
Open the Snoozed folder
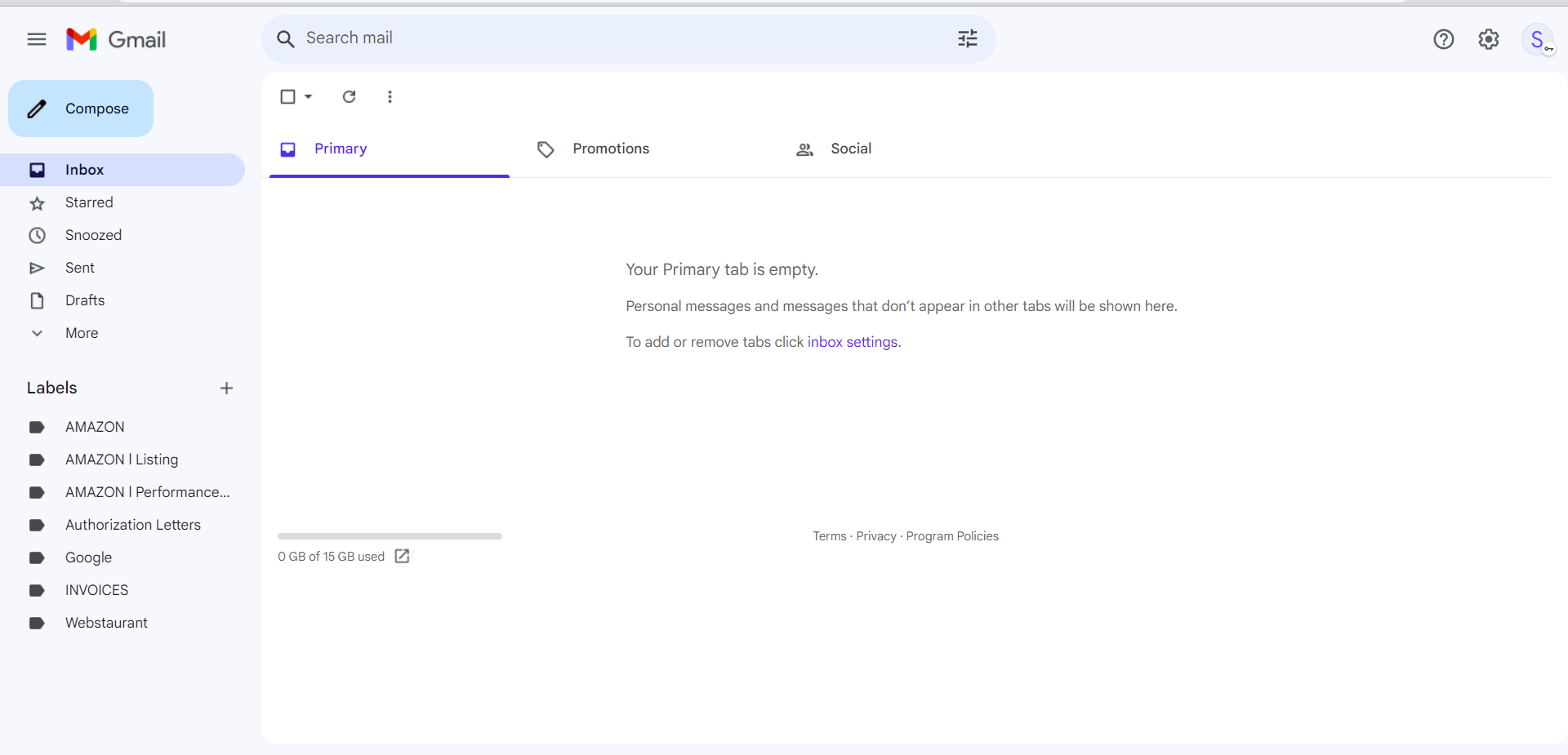coord(122,235)
